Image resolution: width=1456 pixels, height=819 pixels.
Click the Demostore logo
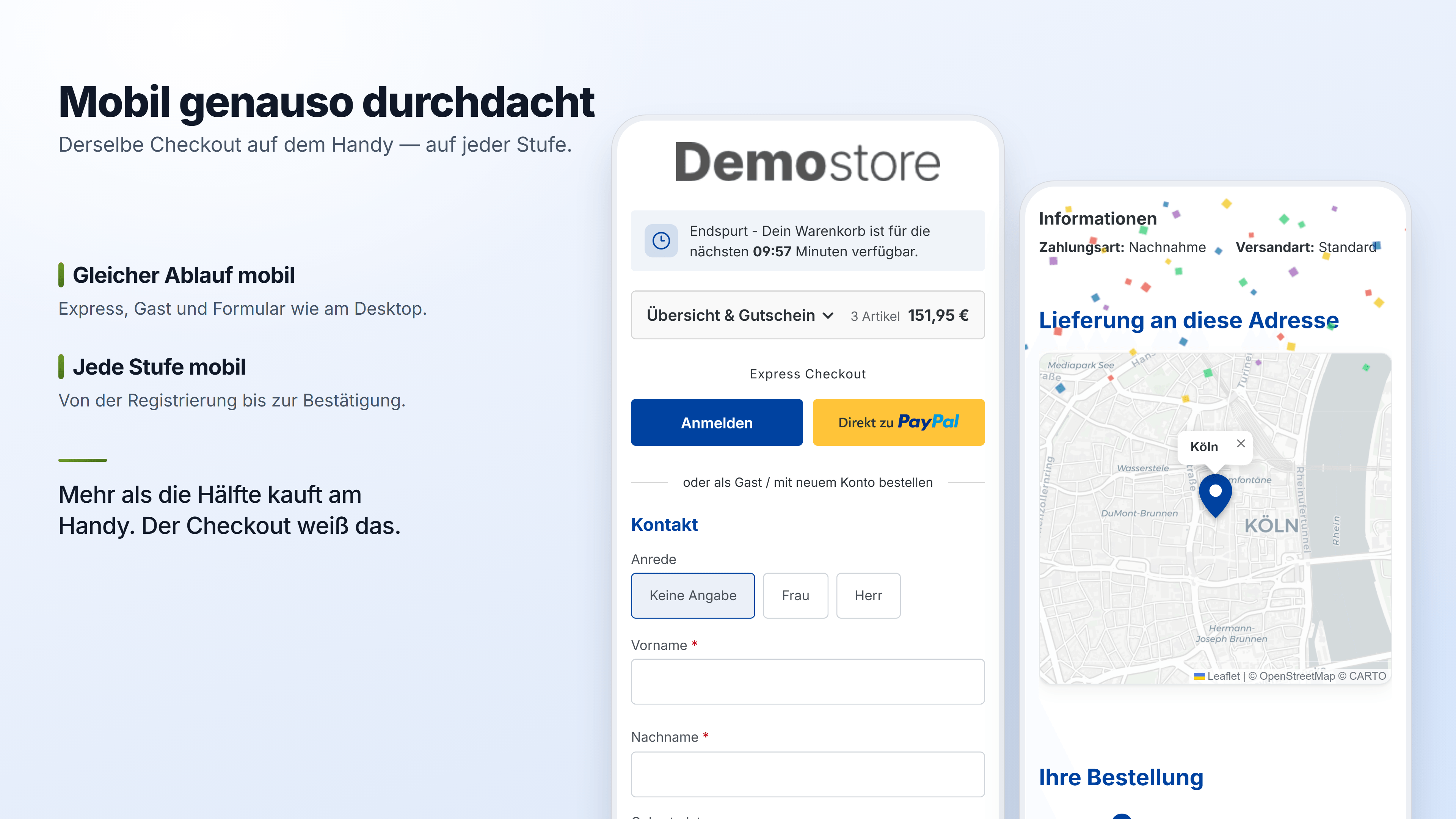(808, 162)
